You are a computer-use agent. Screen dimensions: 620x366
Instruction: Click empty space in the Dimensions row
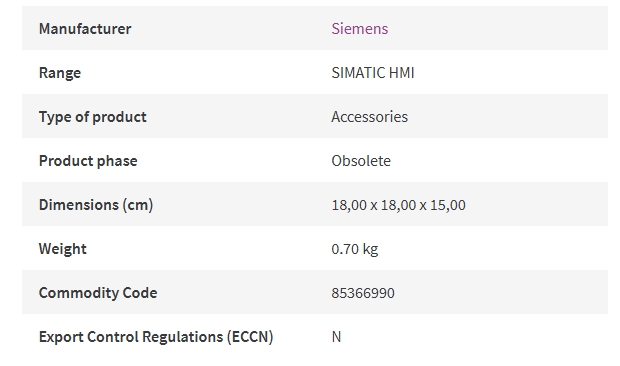click(538, 205)
